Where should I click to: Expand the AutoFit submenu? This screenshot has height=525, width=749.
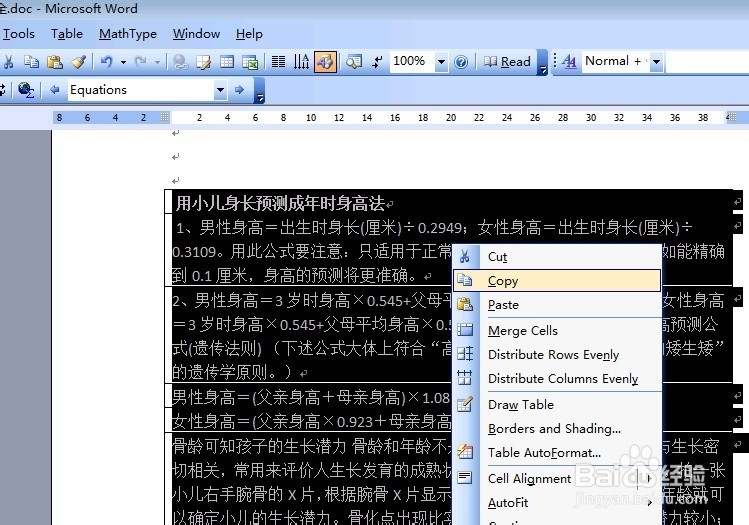556,503
